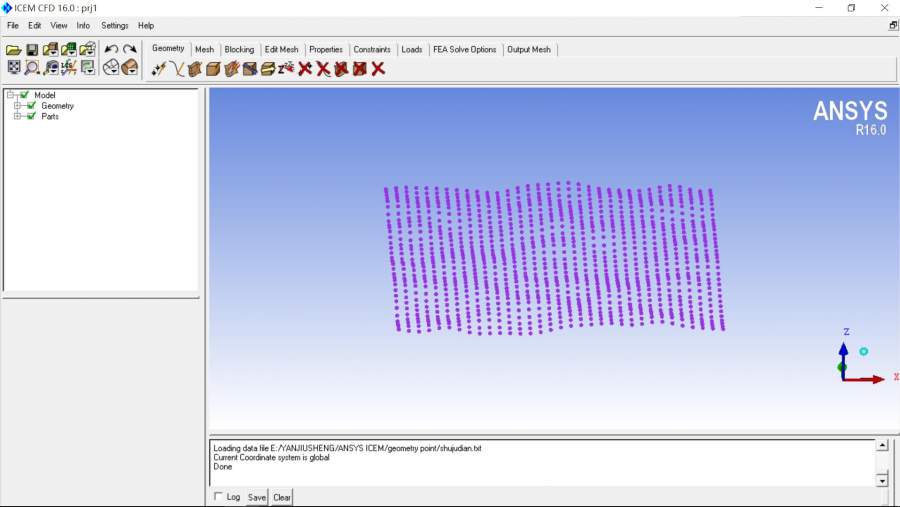The width and height of the screenshot is (900, 507).
Task: Click the Clear message log button
Action: (282, 497)
